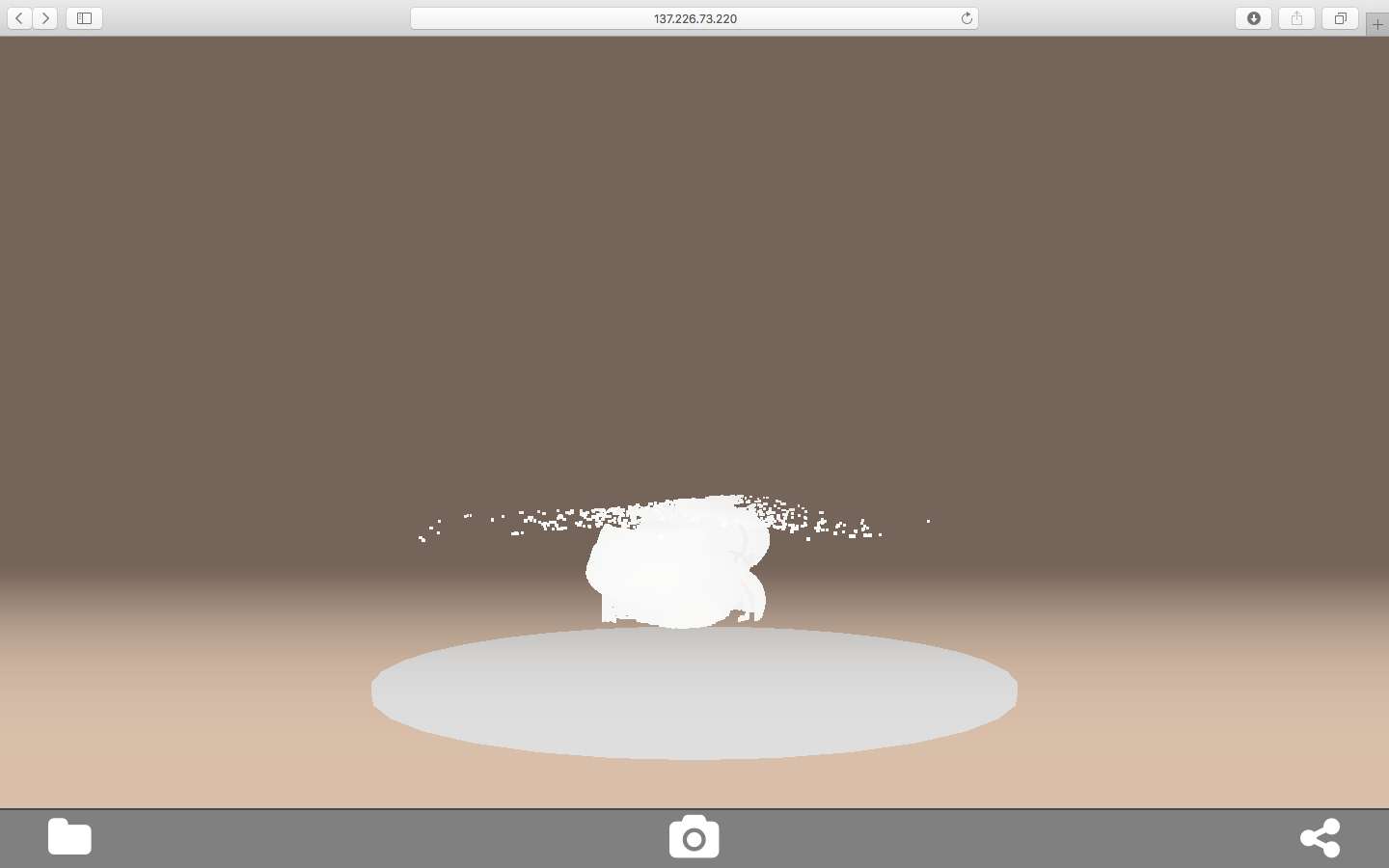Go back with the Safari back arrow
Viewport: 1389px width, 868px height.
click(19, 18)
